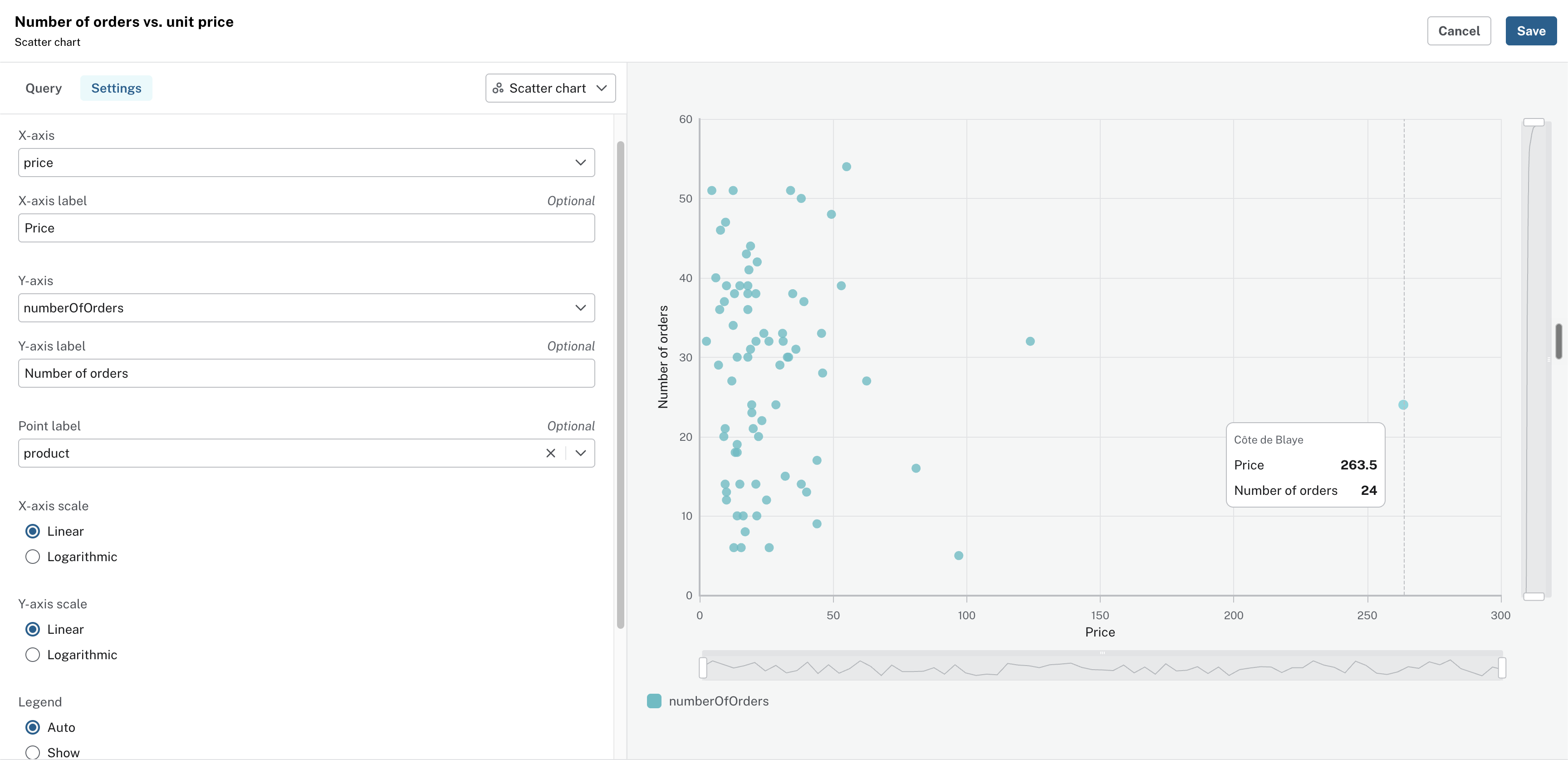The image size is (1568, 760).
Task: Open the Scatter chart type dropdown
Action: click(x=550, y=88)
